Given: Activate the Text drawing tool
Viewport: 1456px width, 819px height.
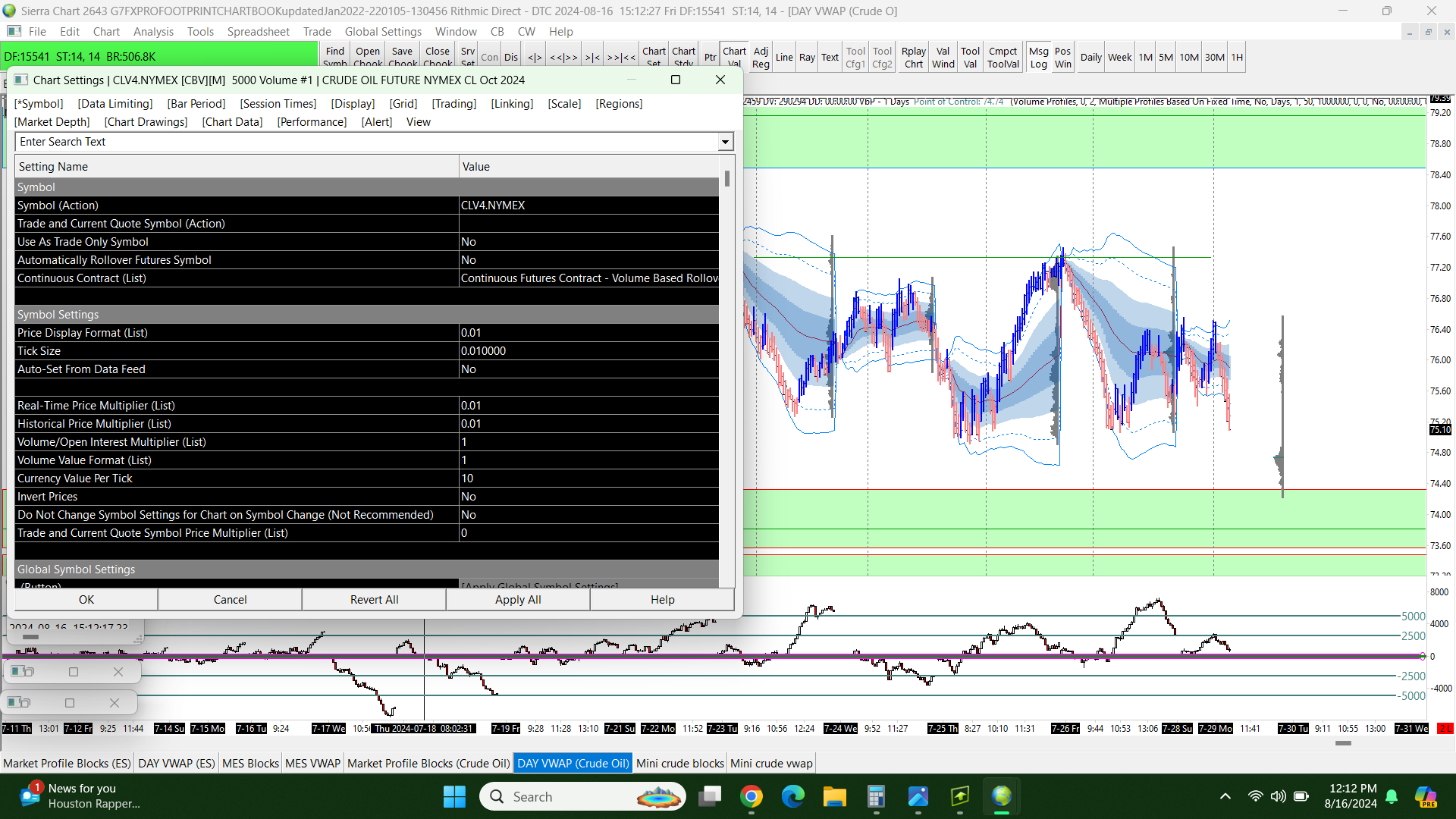Looking at the screenshot, I should point(830,58).
